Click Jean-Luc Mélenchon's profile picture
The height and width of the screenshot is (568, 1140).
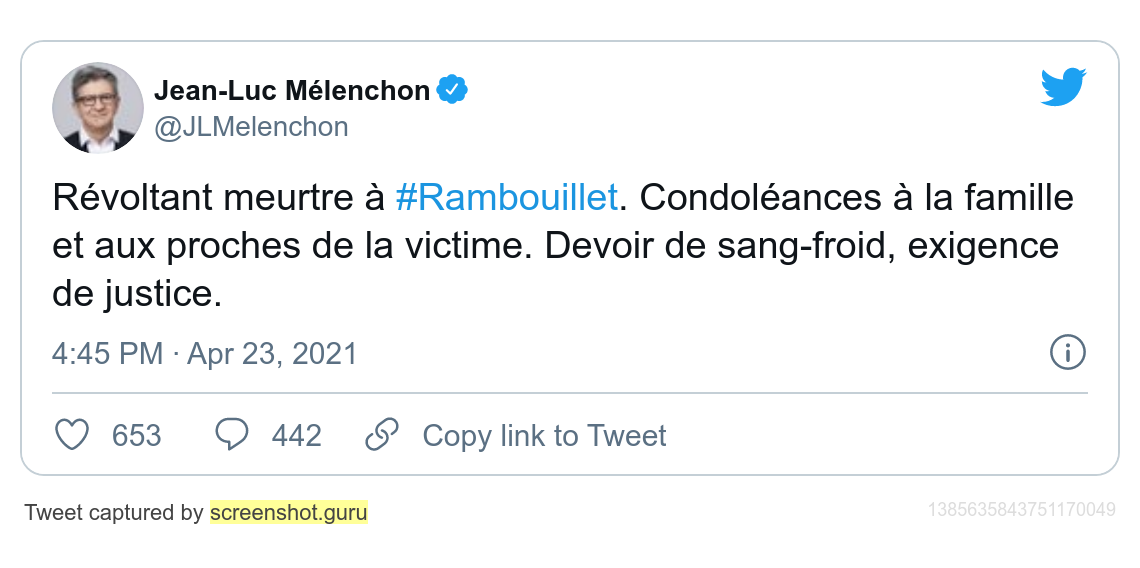click(x=98, y=107)
